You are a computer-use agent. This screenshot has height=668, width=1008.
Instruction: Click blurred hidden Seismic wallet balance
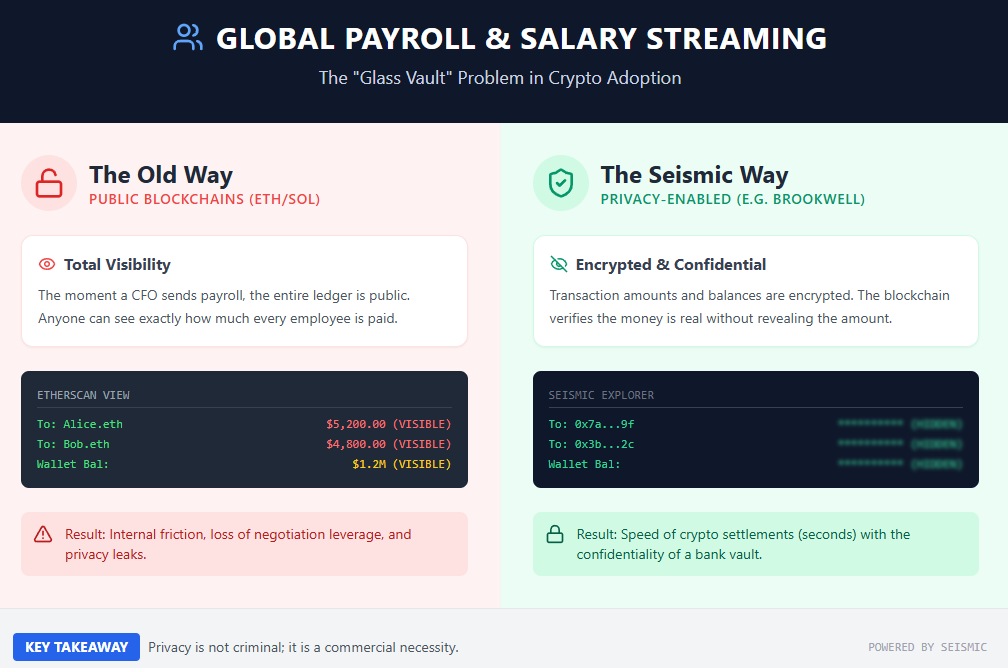click(900, 464)
